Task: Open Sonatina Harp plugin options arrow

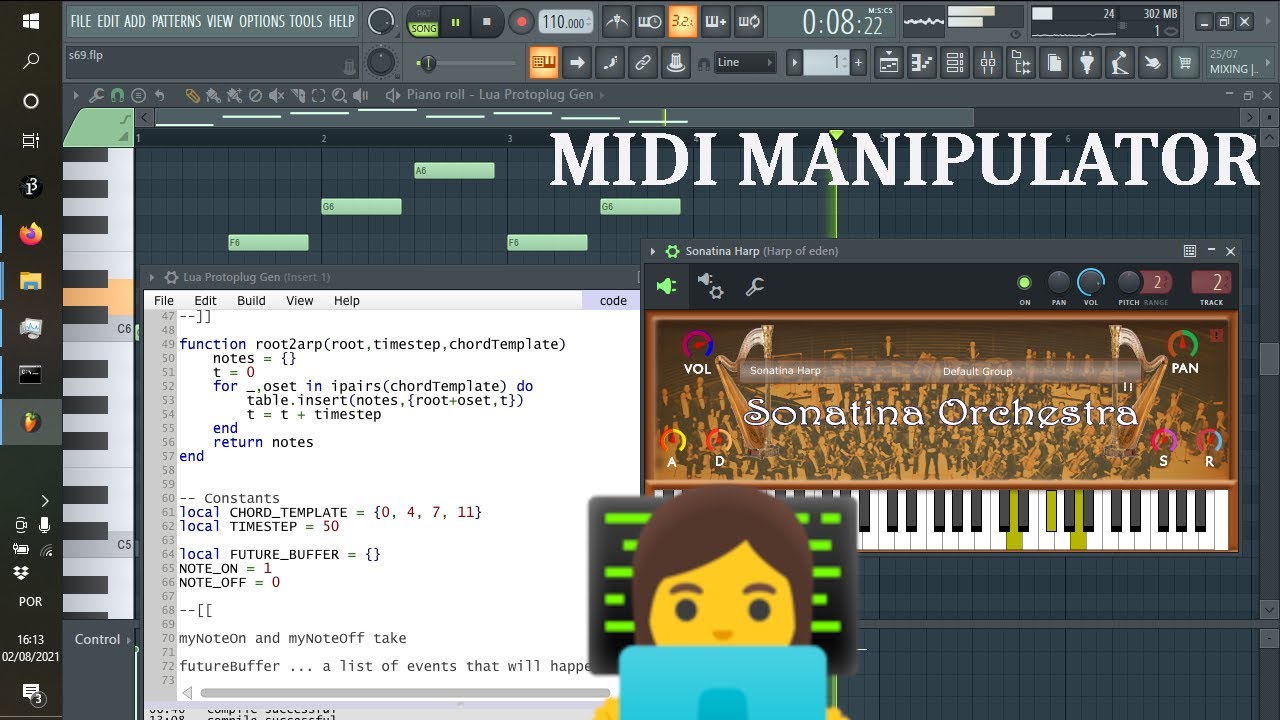Action: (653, 251)
